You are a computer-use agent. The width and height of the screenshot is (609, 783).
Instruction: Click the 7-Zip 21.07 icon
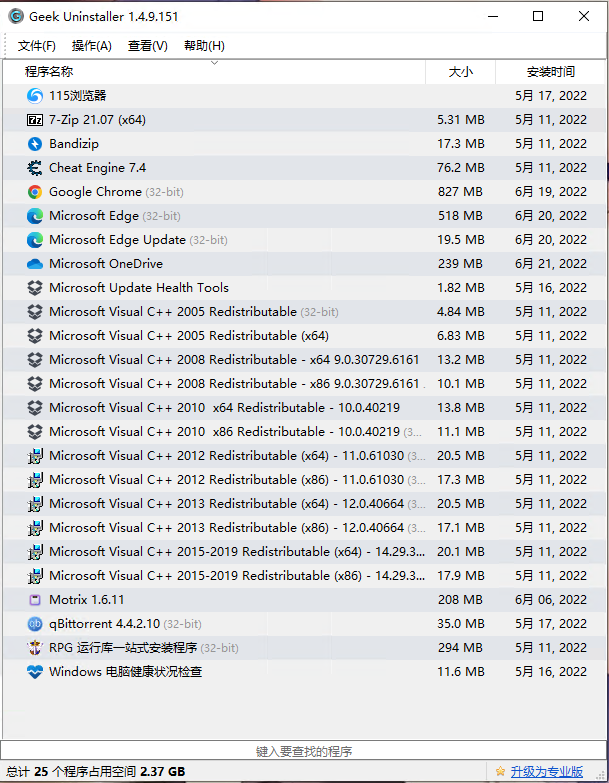click(x=35, y=120)
